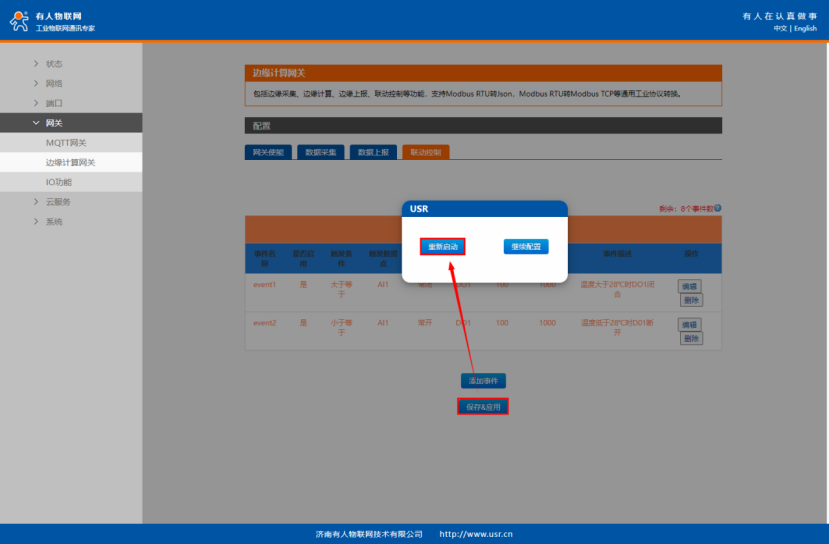829x544 pixels.
Task: Expand the 状态 sidebar section
Action: point(53,64)
